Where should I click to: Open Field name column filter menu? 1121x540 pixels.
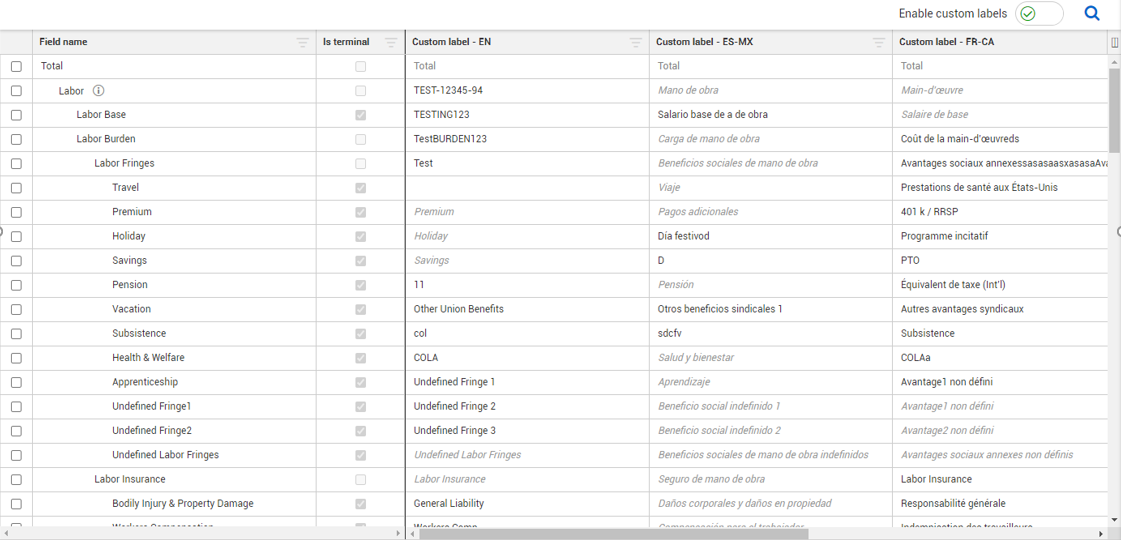(302, 42)
